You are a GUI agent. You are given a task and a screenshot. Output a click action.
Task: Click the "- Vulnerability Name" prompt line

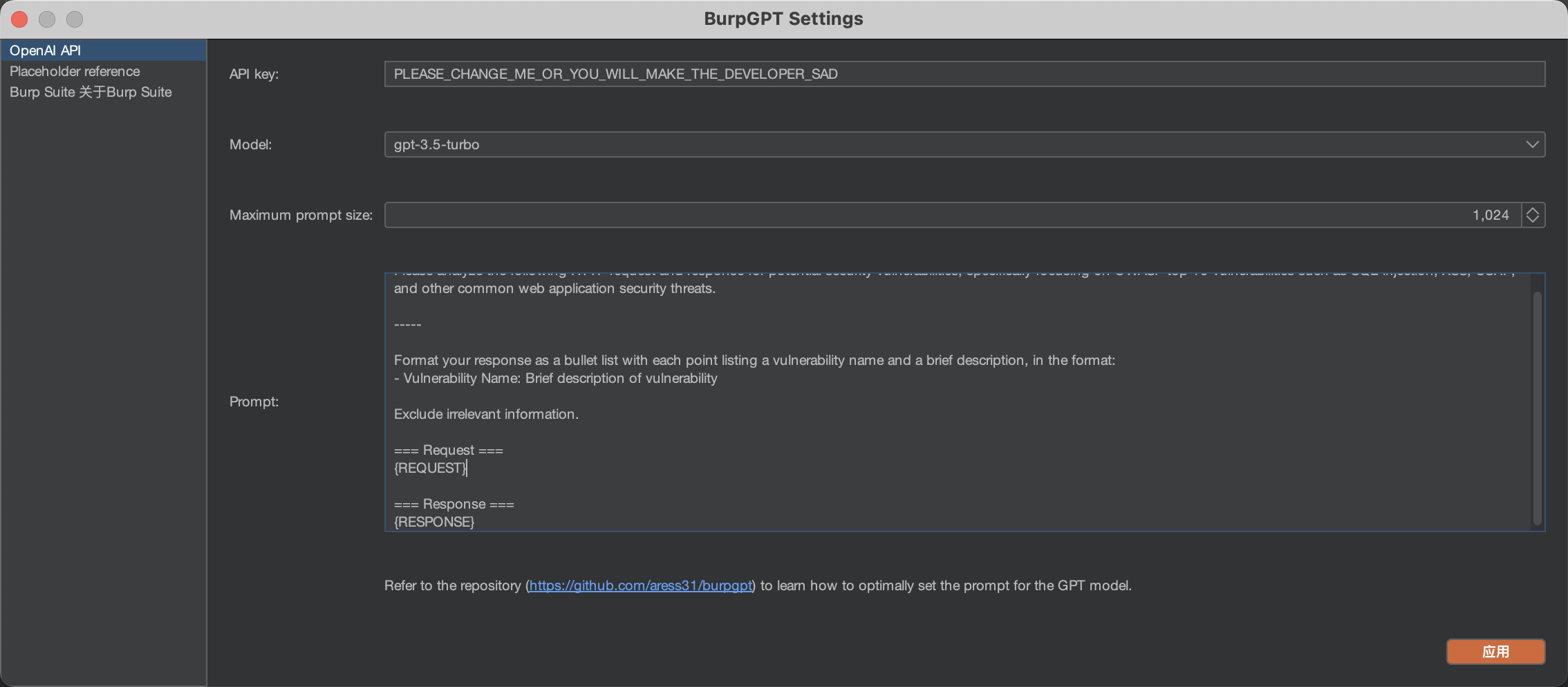tap(556, 378)
